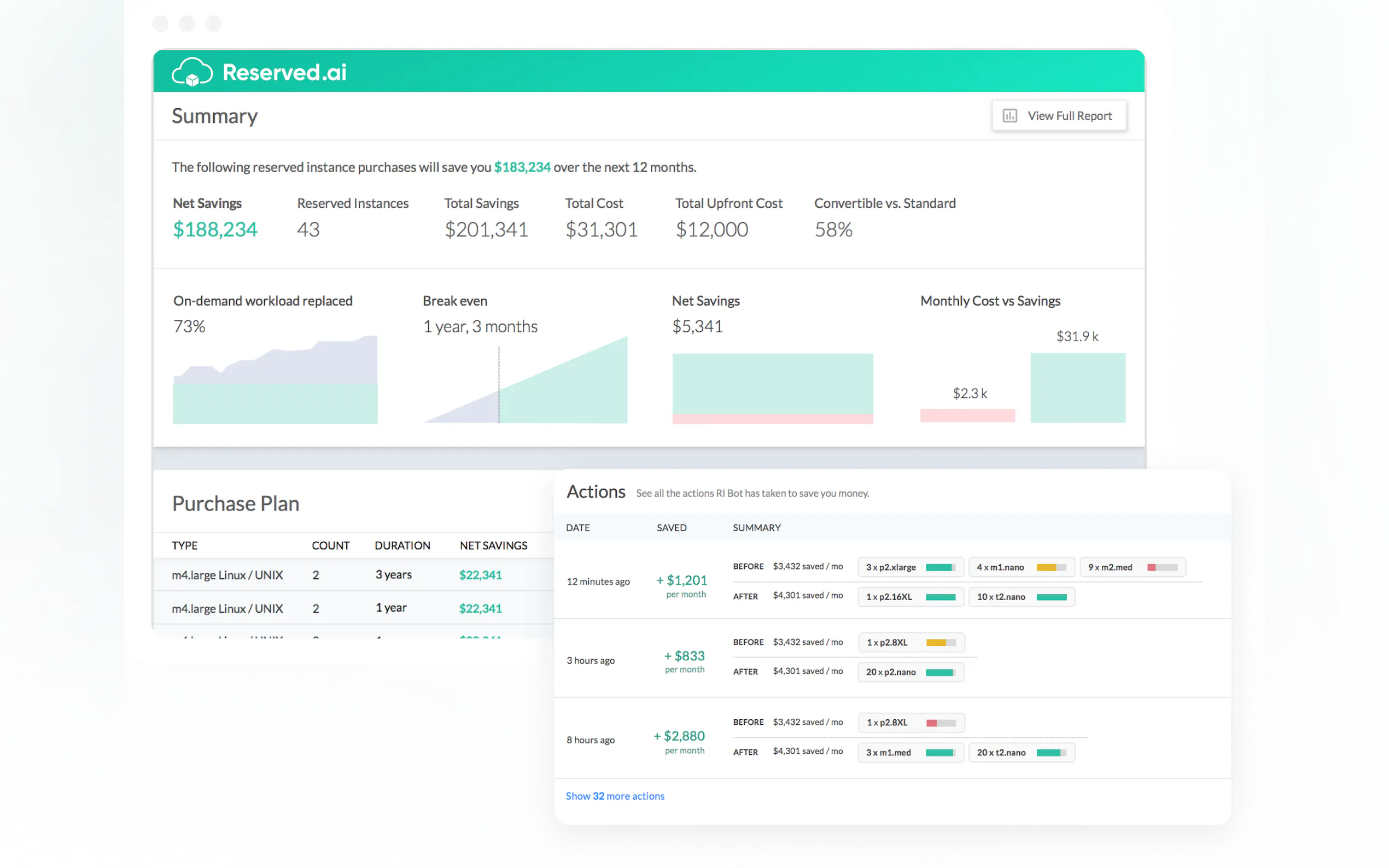Click the On-demand workload replaced area chart

[x=275, y=380]
